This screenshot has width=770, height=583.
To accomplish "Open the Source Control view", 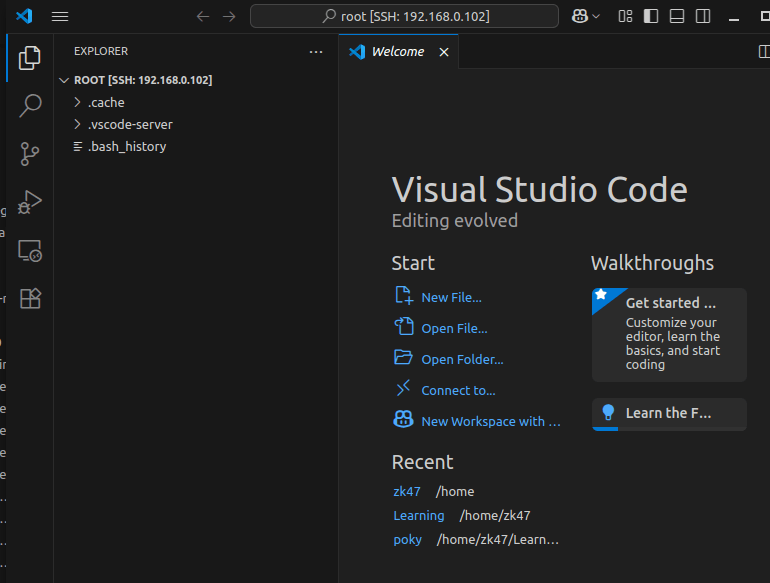I will click(x=30, y=154).
